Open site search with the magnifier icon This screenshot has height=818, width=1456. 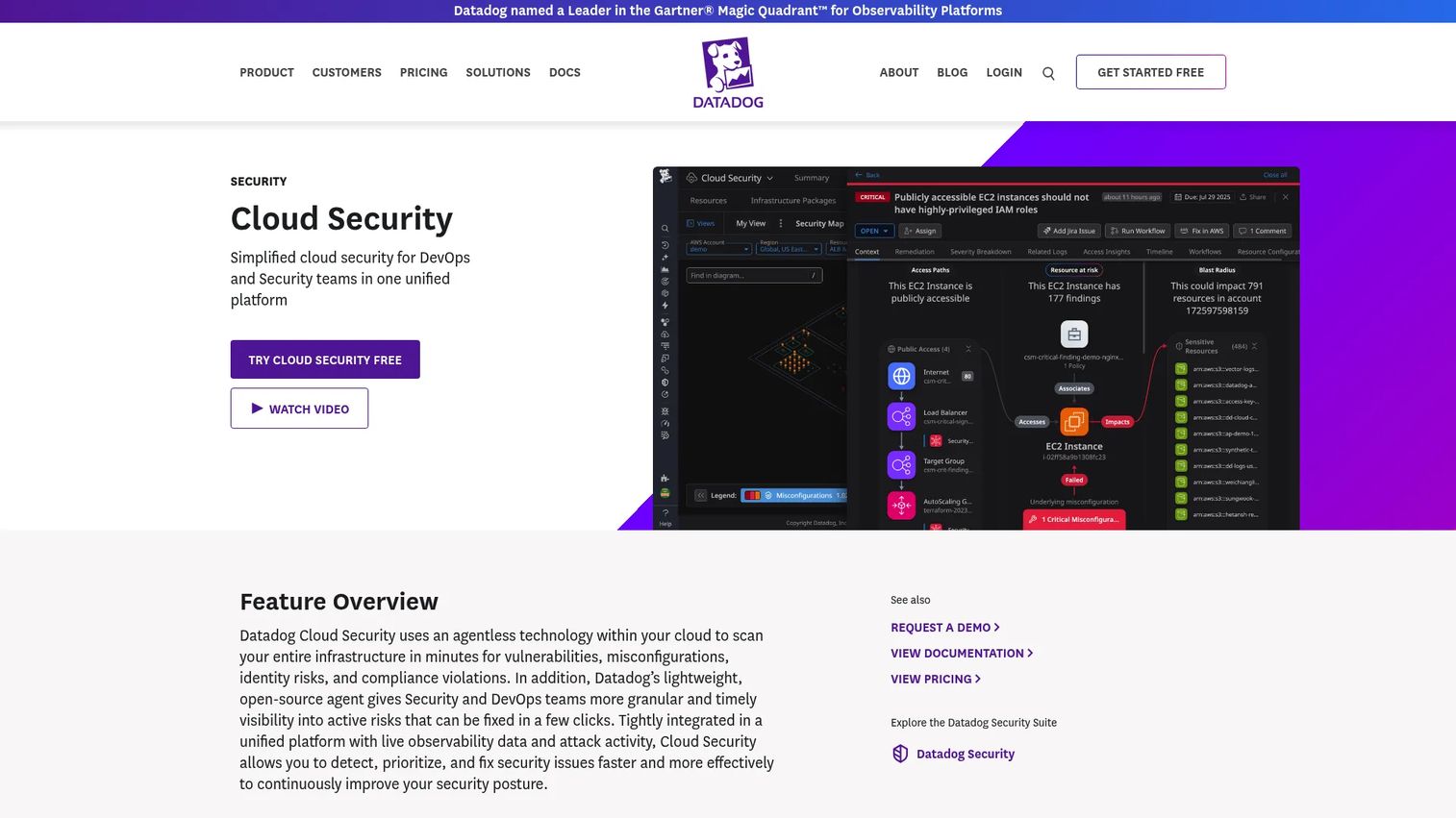tap(1048, 73)
